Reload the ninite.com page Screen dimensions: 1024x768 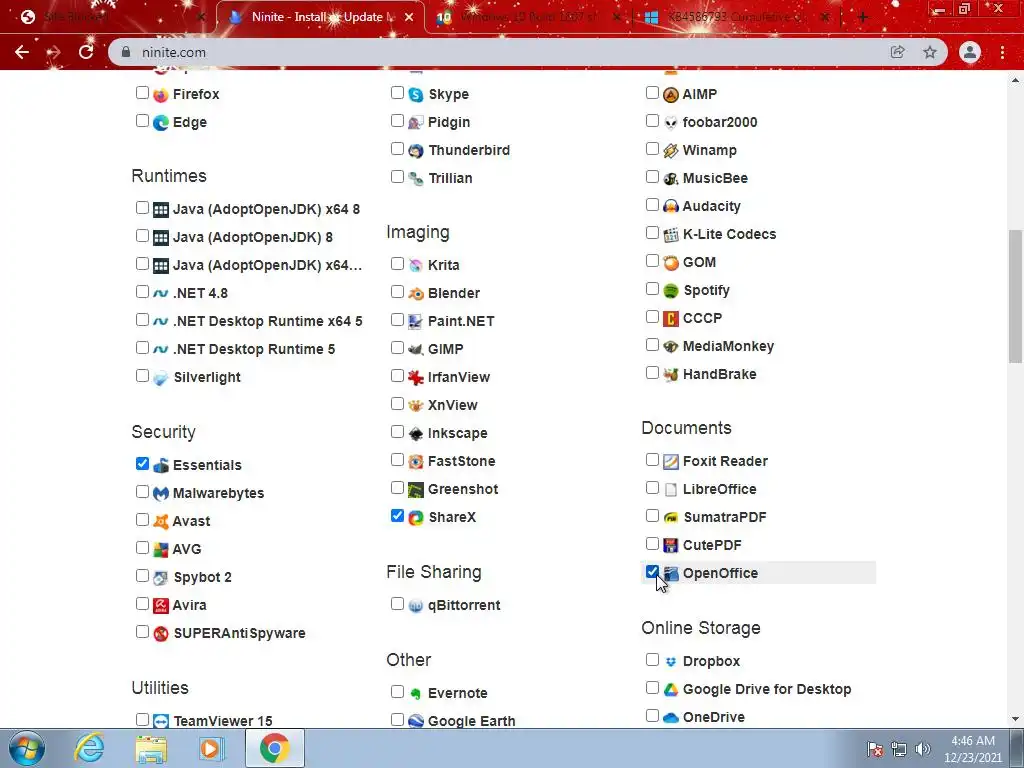click(x=86, y=52)
